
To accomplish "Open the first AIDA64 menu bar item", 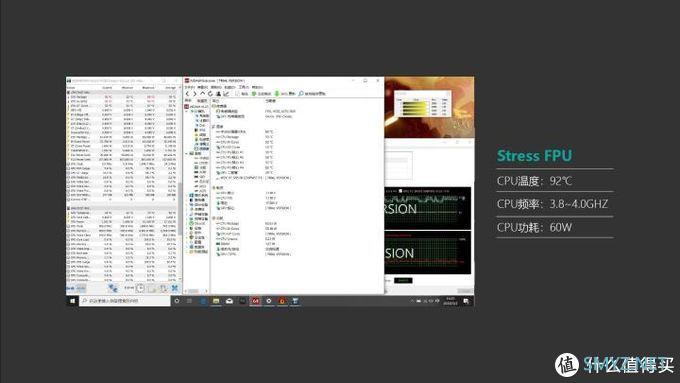I will pyautogui.click(x=190, y=87).
